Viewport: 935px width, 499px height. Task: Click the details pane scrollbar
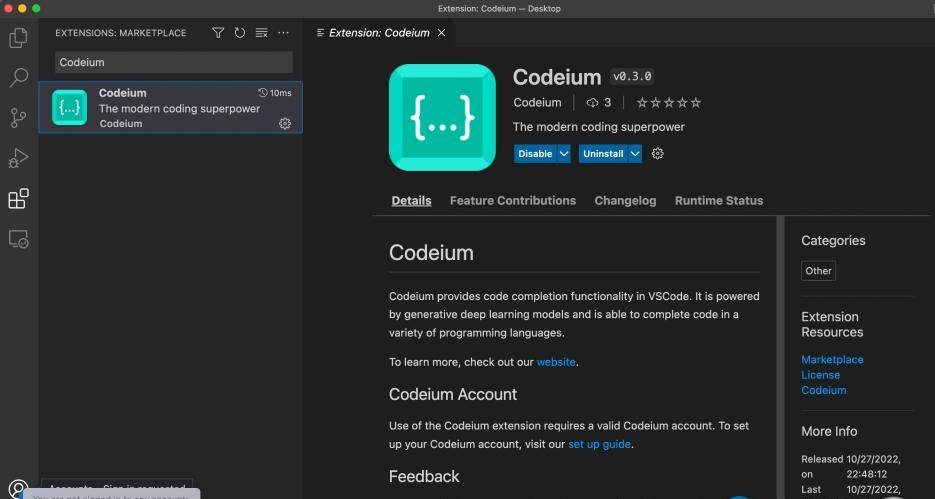click(780, 358)
